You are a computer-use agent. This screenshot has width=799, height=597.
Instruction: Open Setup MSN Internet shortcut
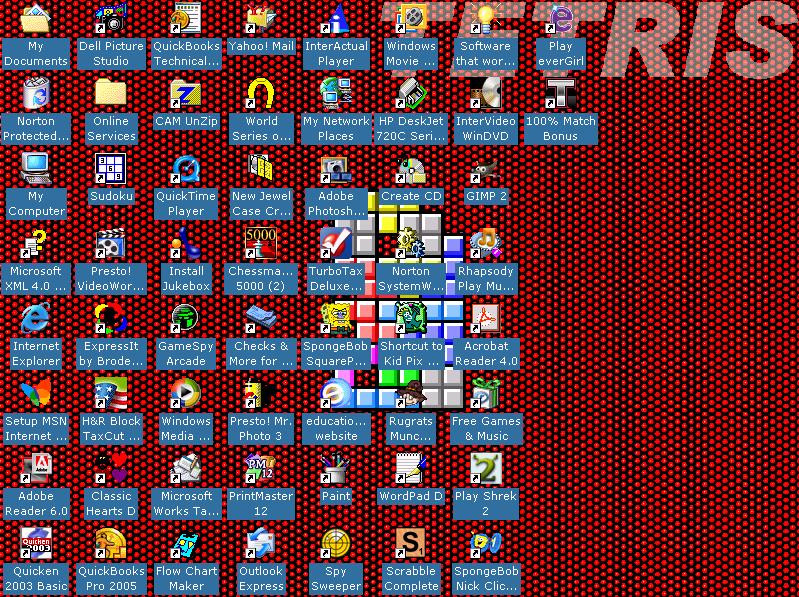[x=36, y=393]
